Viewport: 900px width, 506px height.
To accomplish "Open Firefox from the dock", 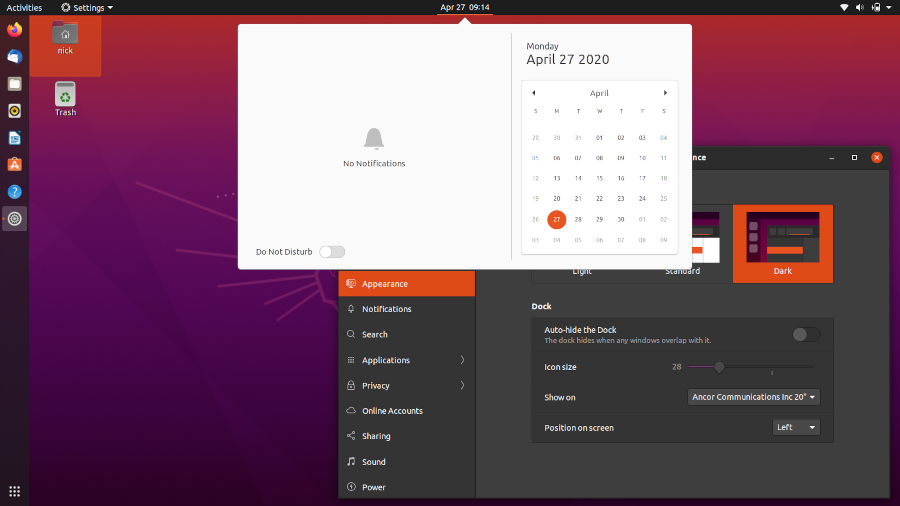I will pyautogui.click(x=14, y=30).
